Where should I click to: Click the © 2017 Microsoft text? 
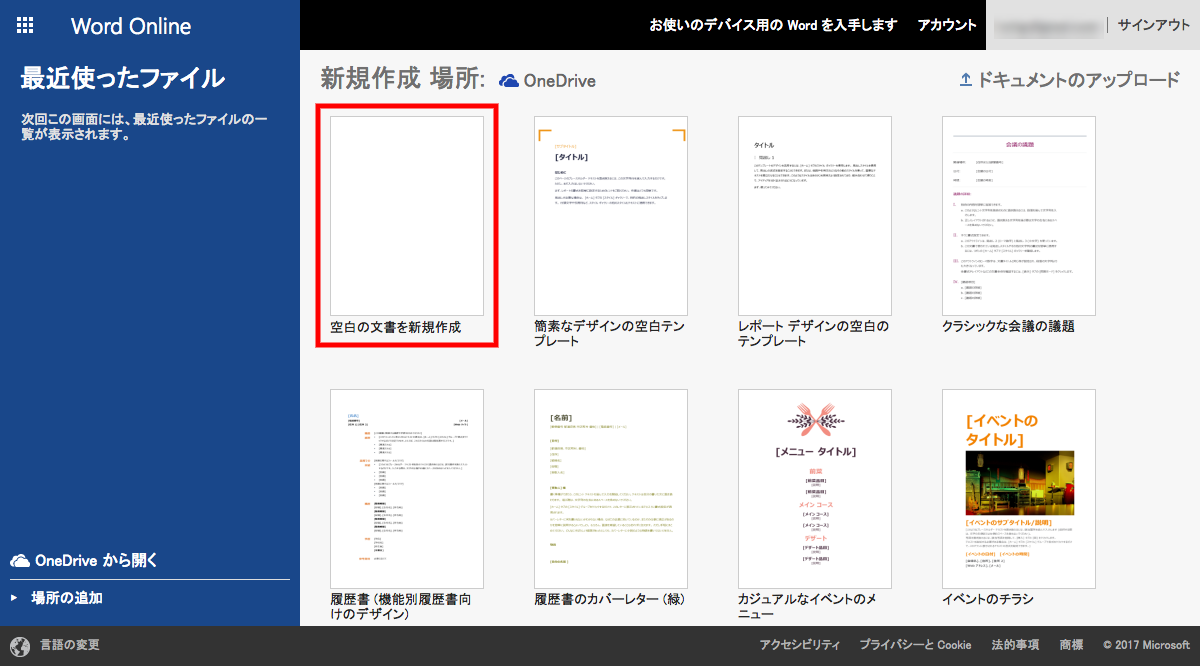pyautogui.click(x=1146, y=645)
